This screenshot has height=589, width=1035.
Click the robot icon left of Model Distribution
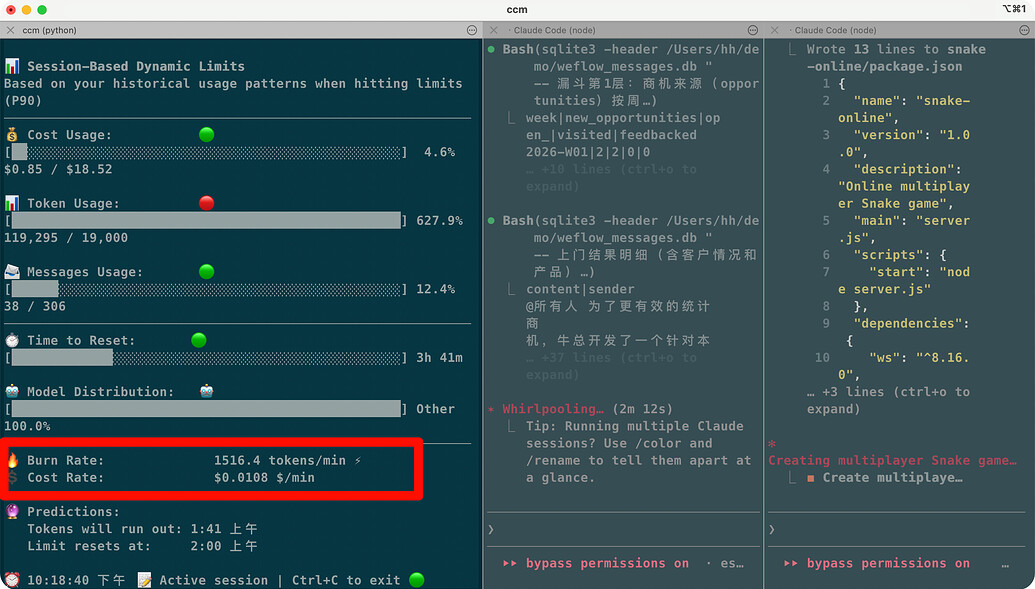[12, 392]
